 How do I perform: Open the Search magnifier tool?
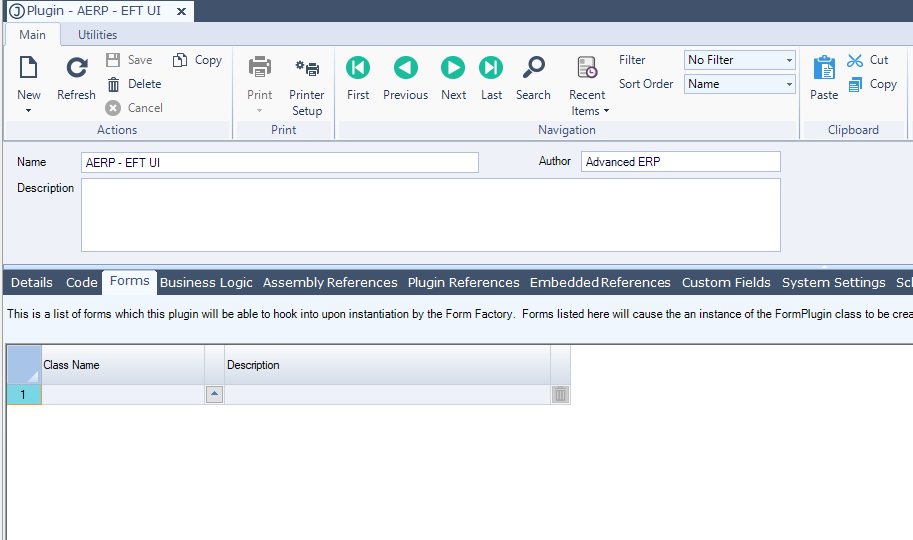point(533,68)
